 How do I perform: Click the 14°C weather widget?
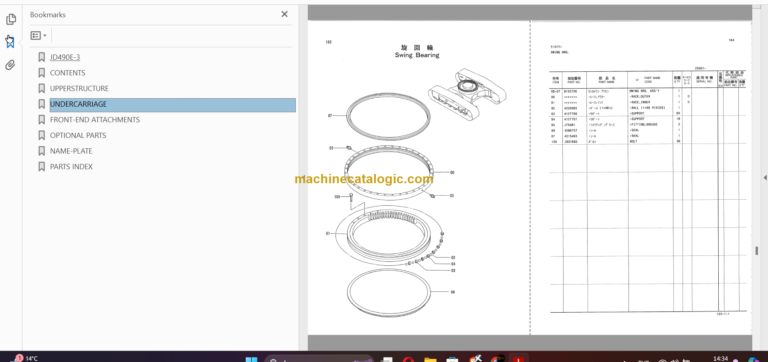pos(25,358)
